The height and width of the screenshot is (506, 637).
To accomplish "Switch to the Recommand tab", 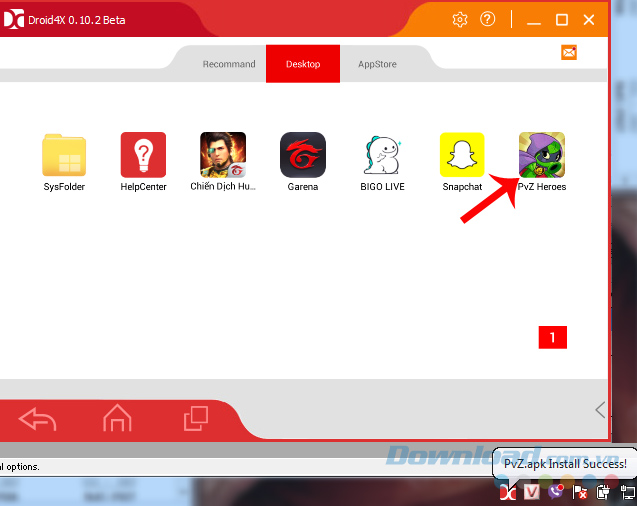I will (x=229, y=64).
